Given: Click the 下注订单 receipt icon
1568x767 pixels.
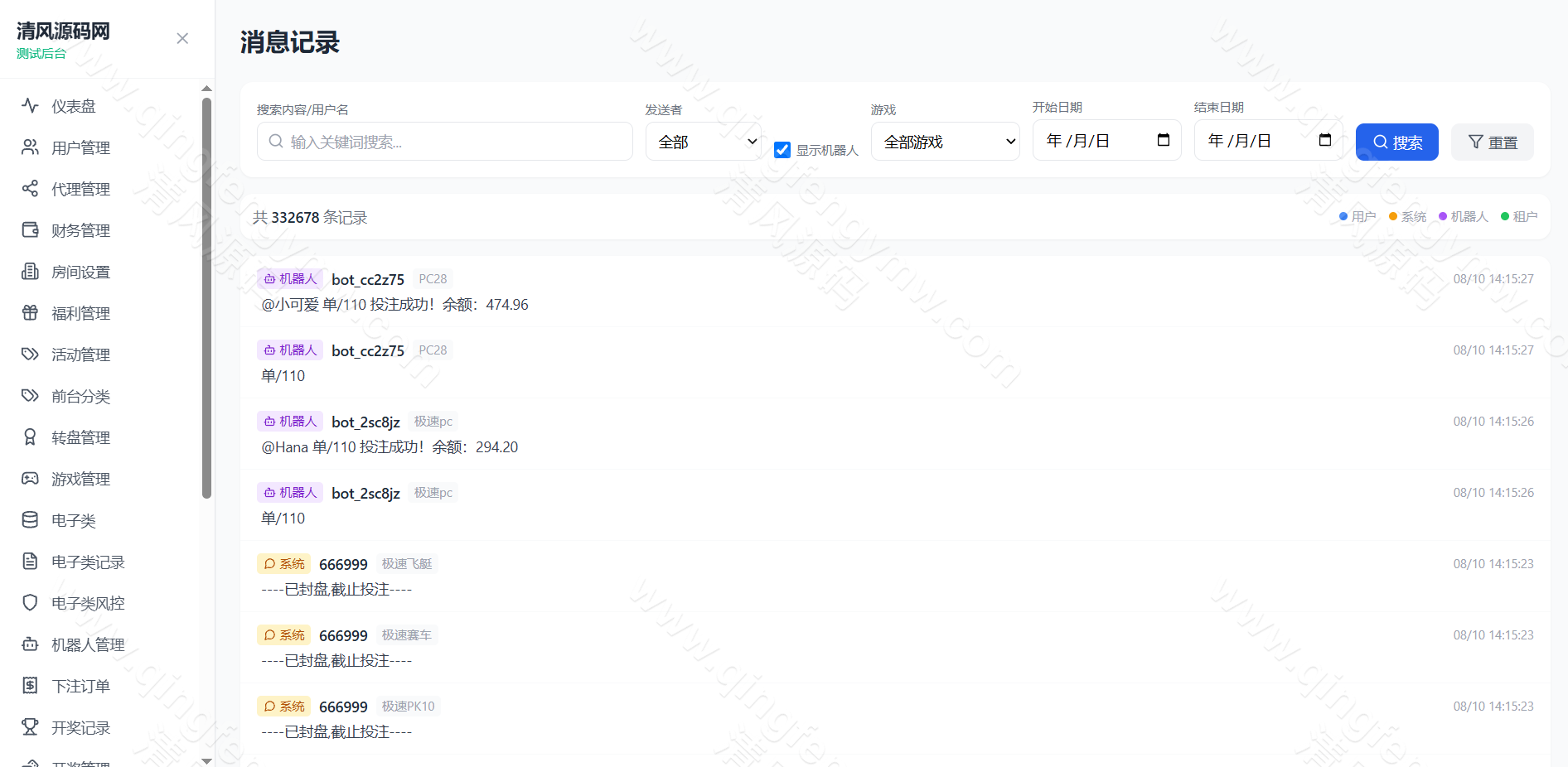Looking at the screenshot, I should [x=30, y=686].
